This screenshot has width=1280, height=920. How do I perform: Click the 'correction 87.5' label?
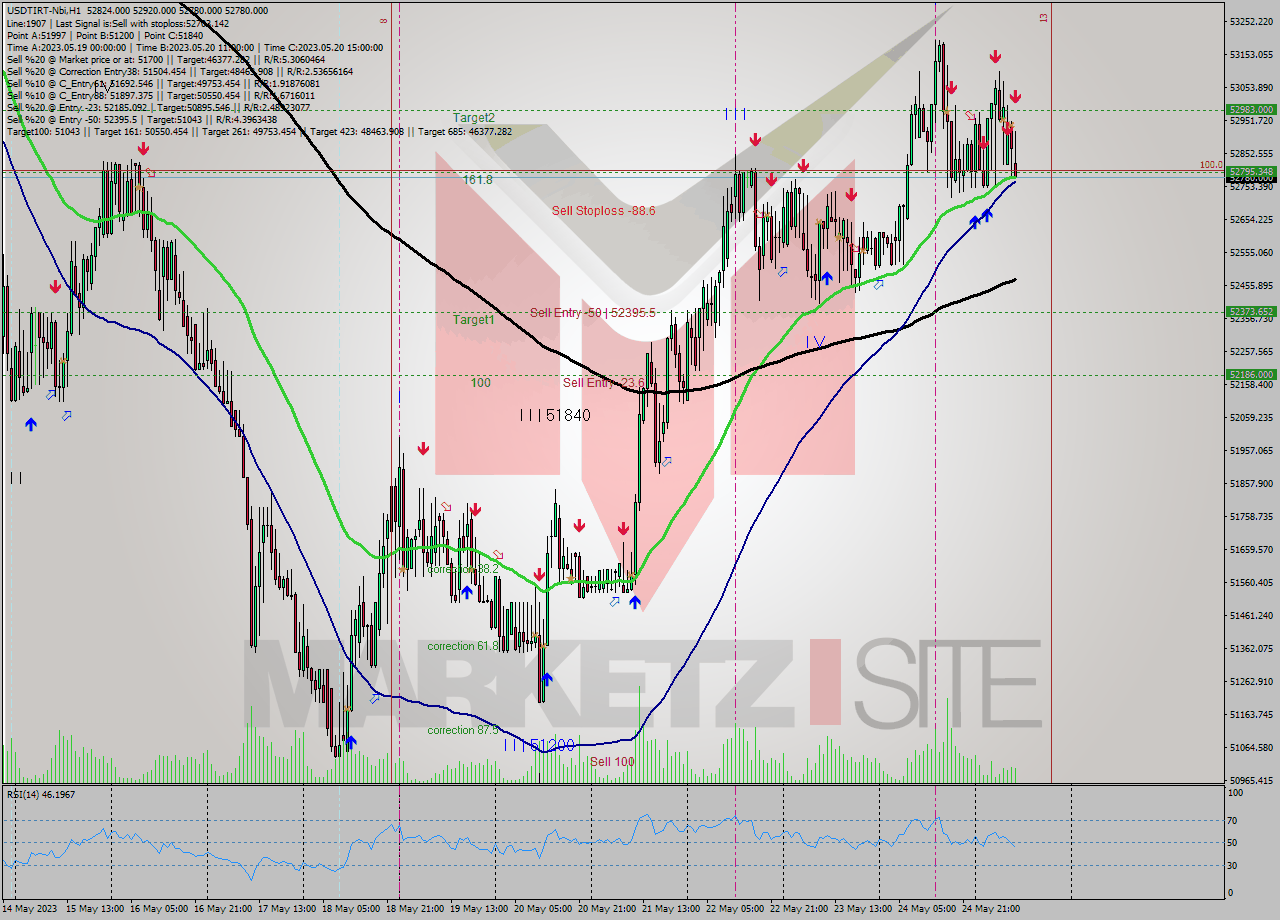click(463, 730)
